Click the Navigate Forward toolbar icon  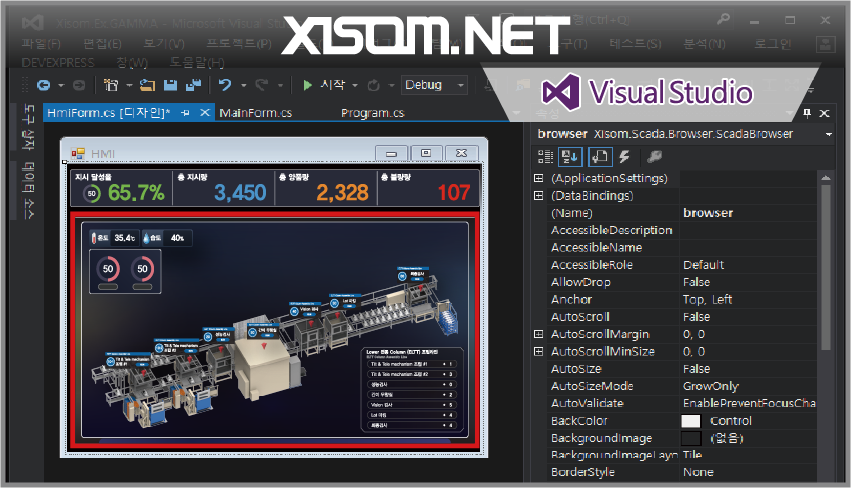[79, 85]
